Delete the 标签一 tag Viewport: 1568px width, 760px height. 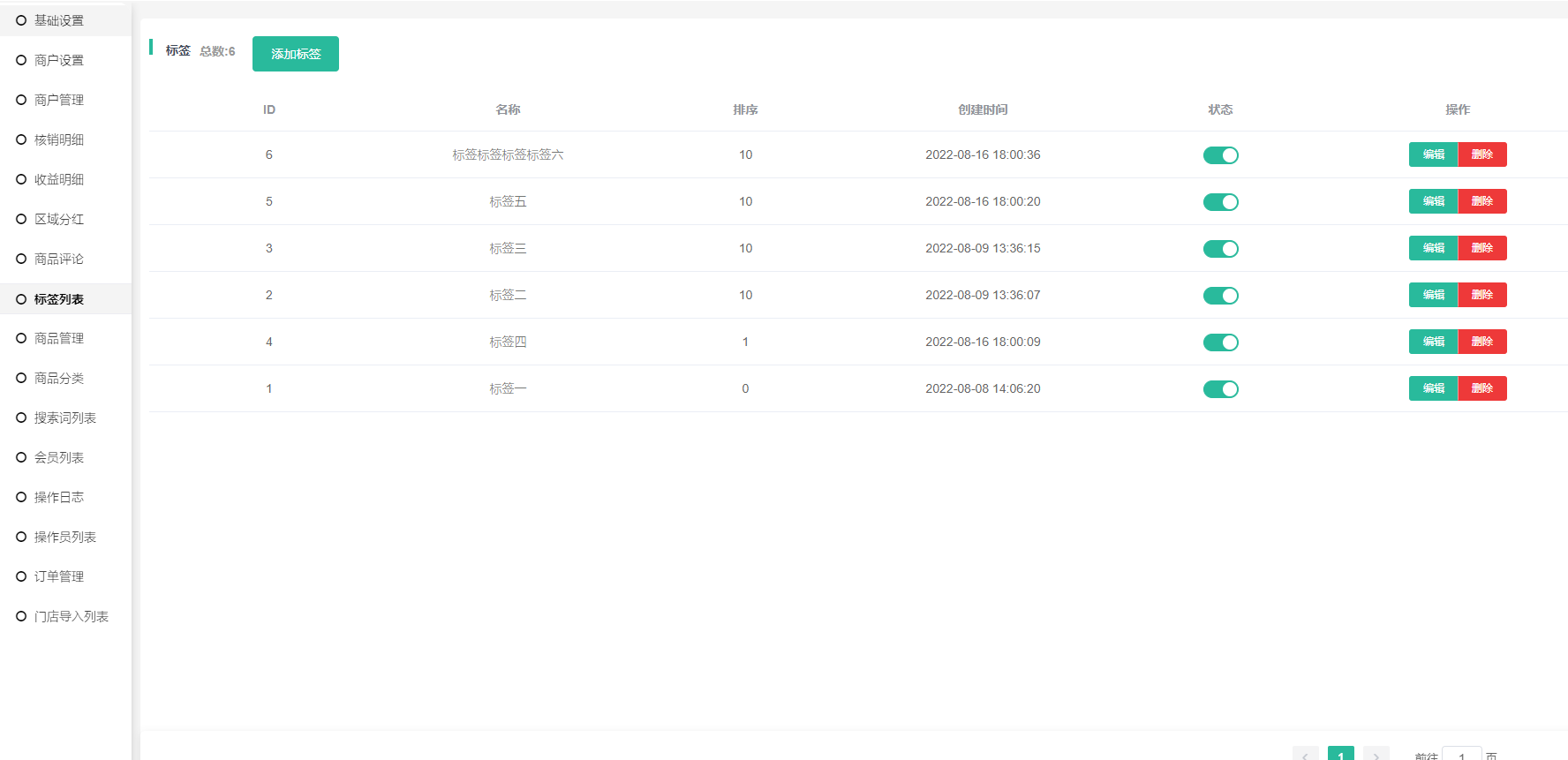pos(1481,388)
